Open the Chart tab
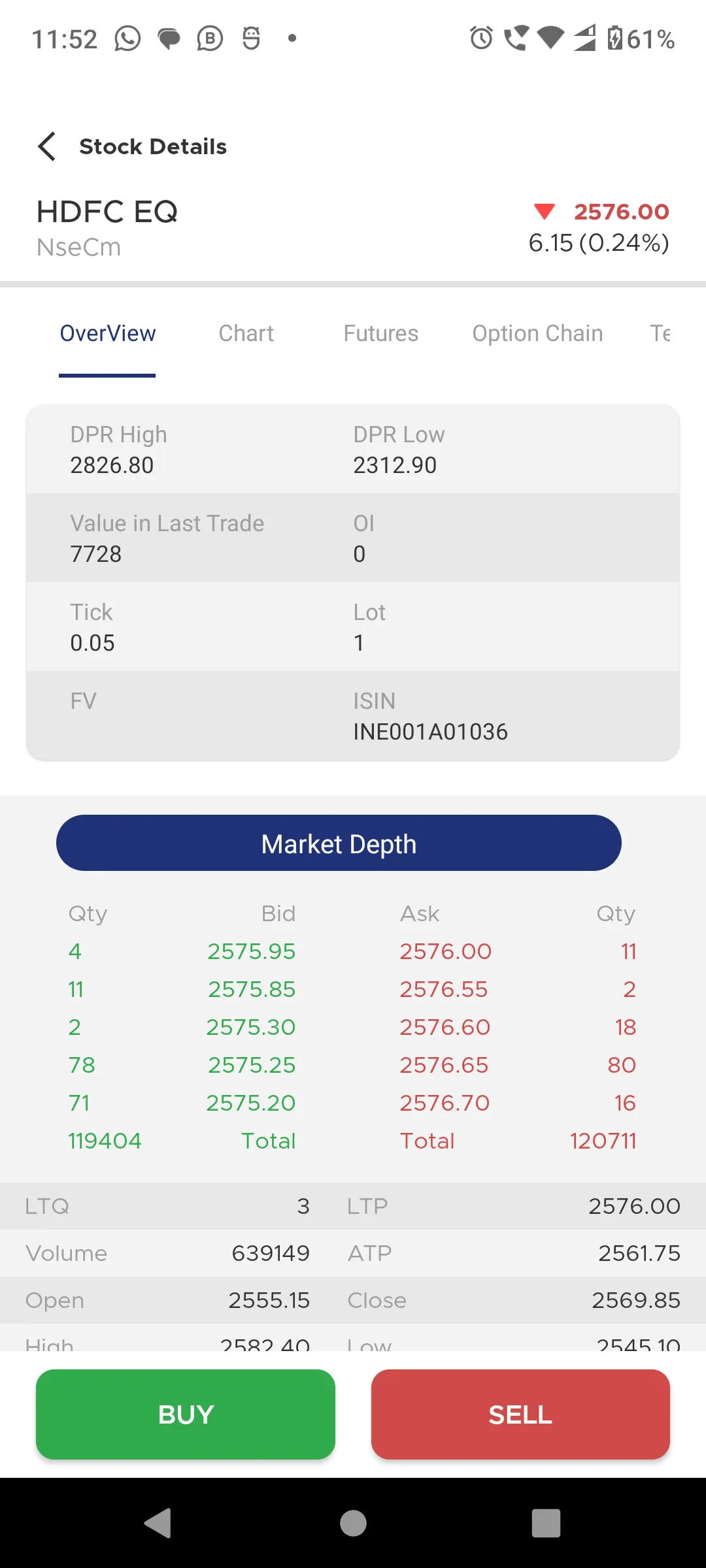 pos(246,333)
